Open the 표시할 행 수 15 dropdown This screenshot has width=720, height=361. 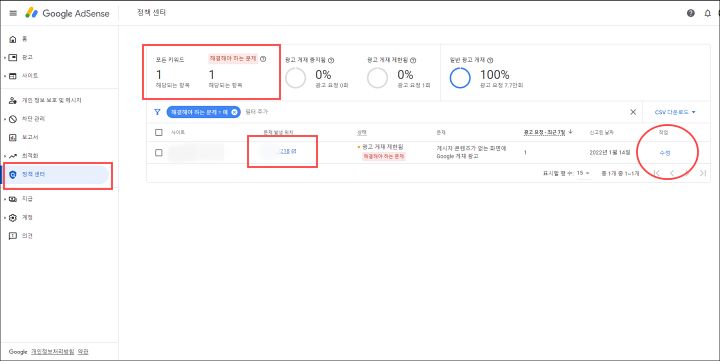pyautogui.click(x=583, y=173)
